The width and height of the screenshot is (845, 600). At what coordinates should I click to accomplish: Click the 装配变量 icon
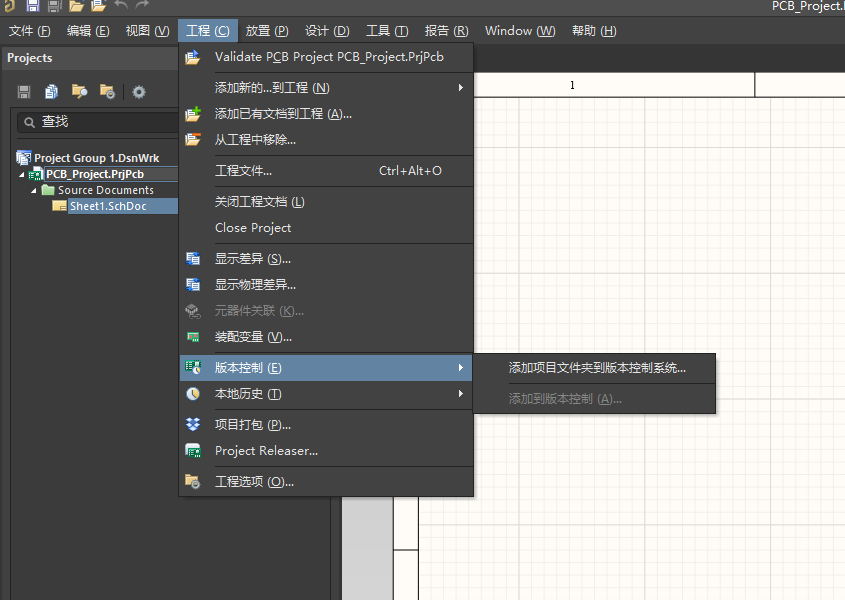click(193, 337)
